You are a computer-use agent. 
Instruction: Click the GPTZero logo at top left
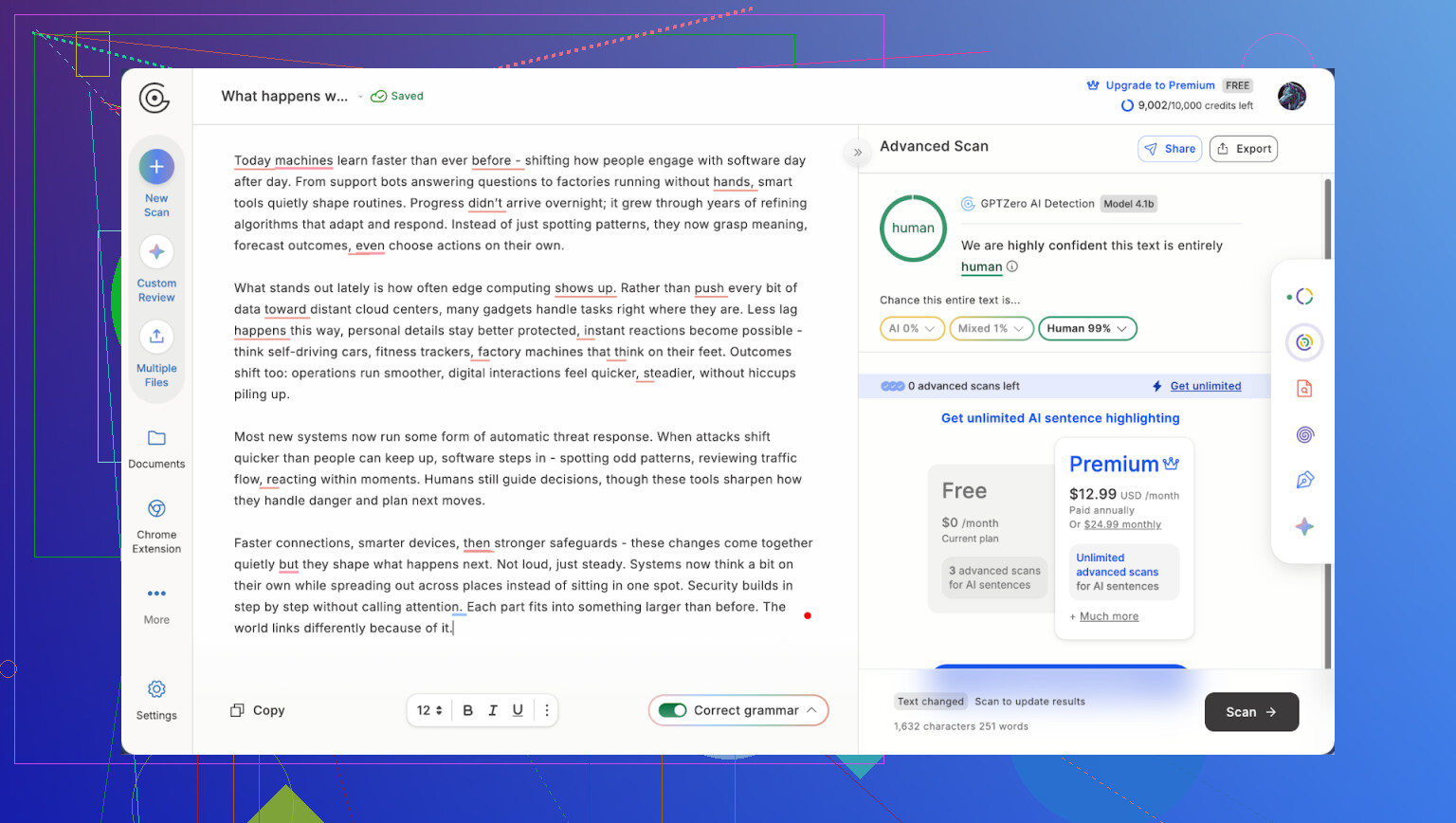155,98
